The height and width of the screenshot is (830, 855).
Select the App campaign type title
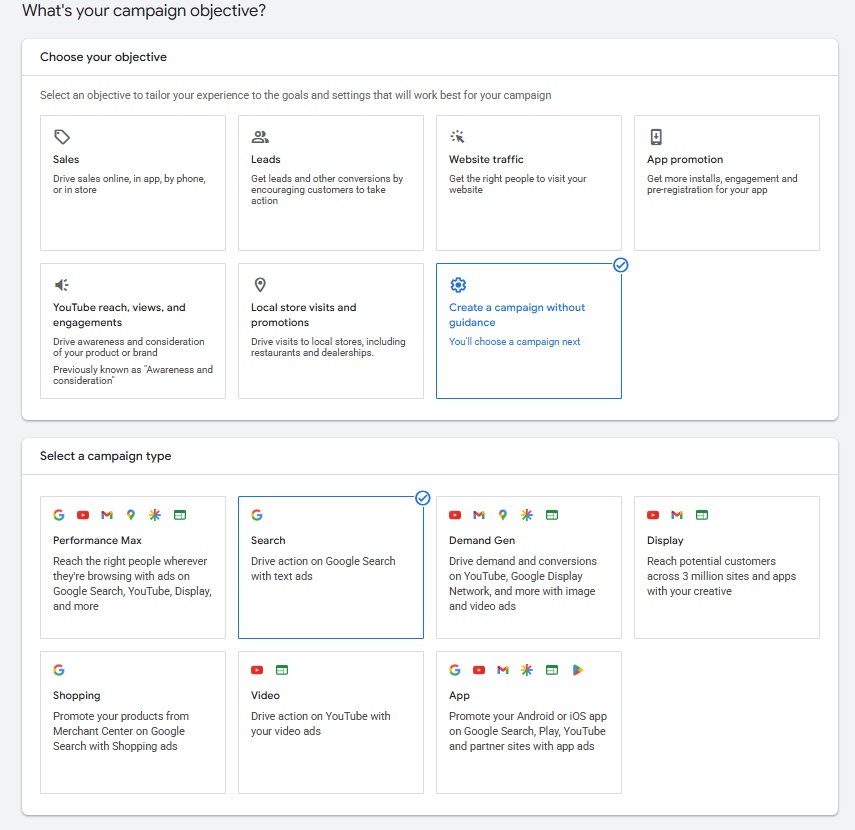click(x=459, y=695)
